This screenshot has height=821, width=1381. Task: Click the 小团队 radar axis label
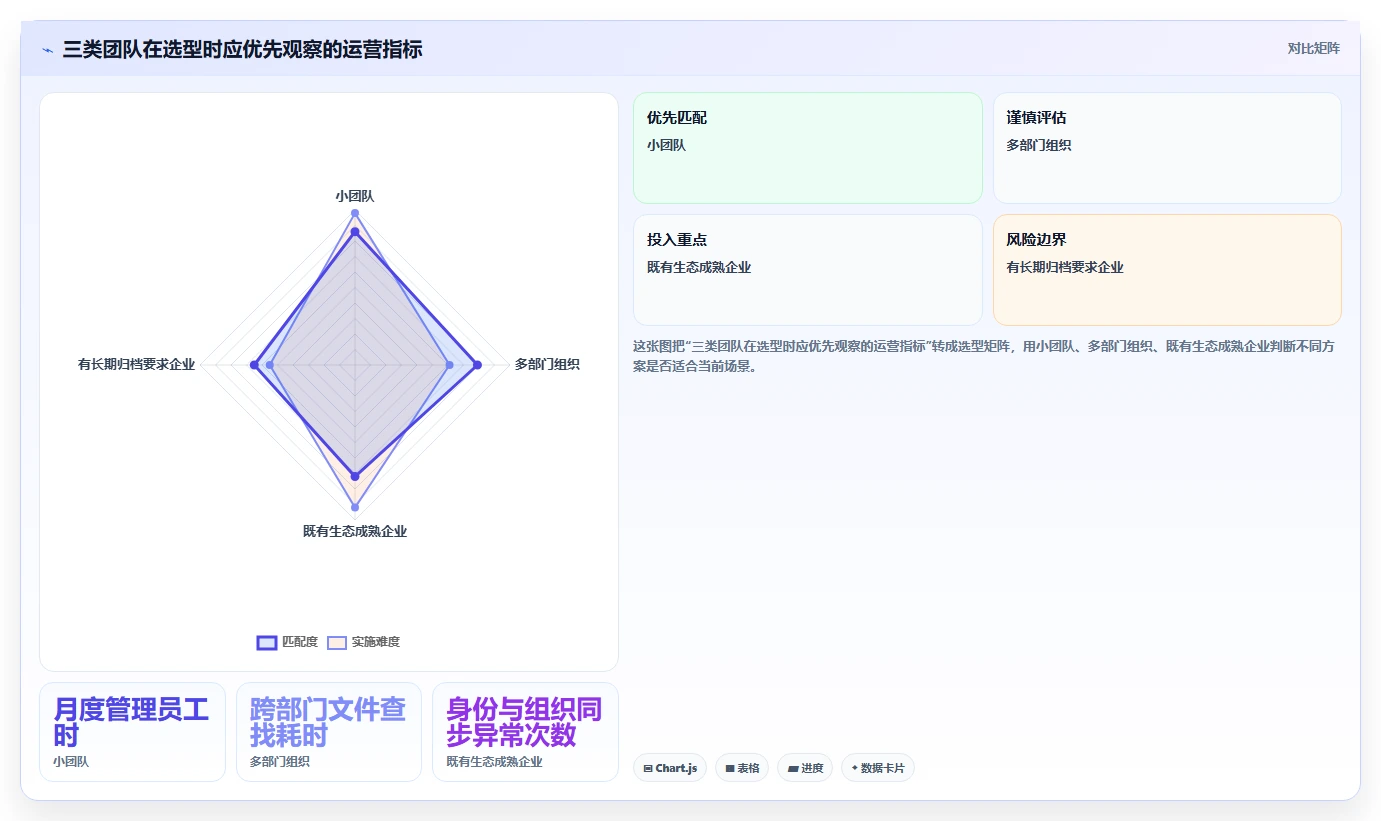[355, 196]
